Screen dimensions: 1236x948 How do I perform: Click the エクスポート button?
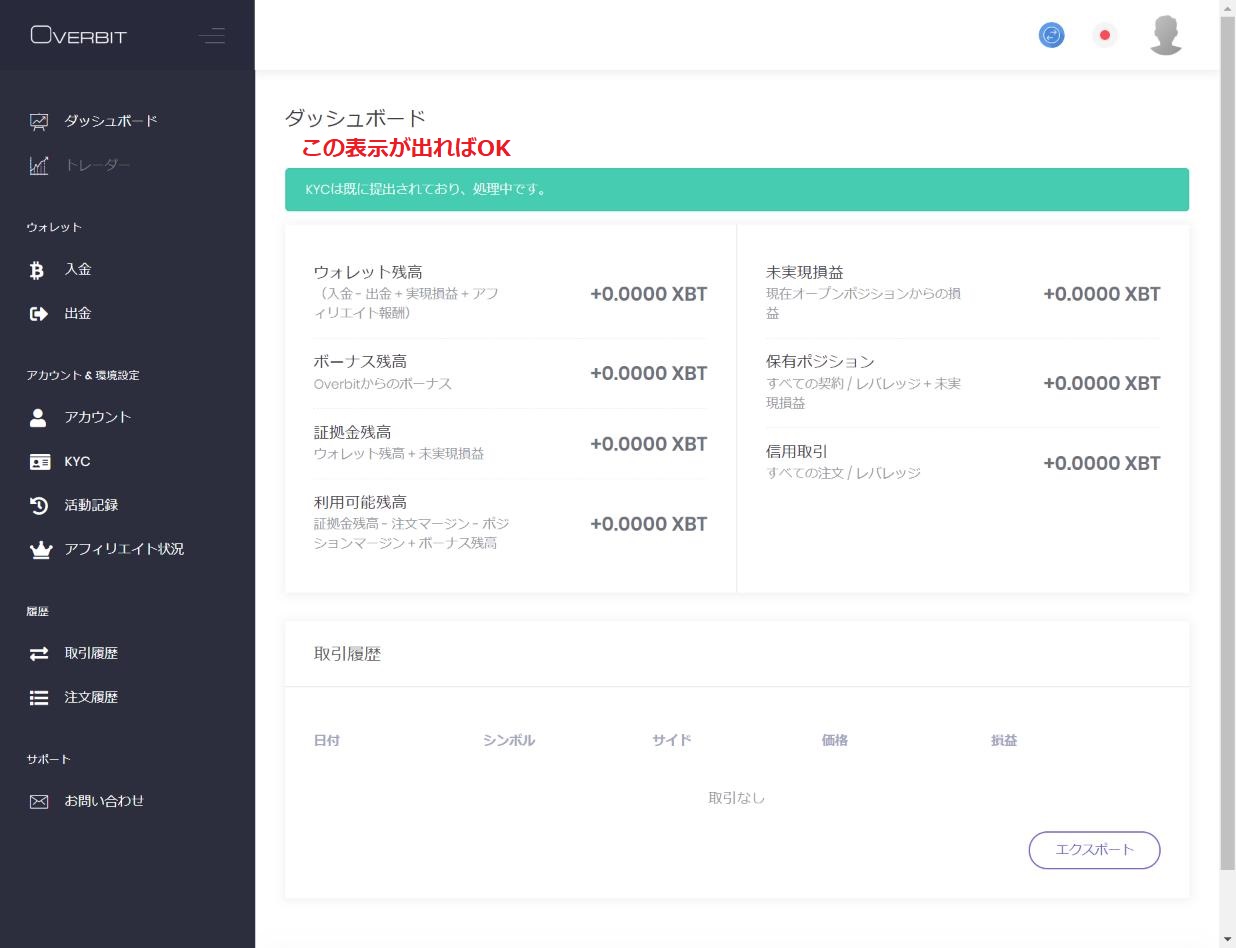click(1094, 850)
